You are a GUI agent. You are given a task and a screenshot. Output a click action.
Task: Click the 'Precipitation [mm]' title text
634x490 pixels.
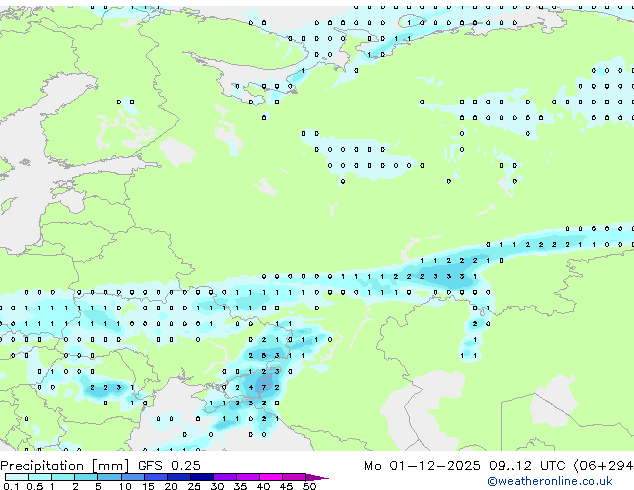(65, 466)
